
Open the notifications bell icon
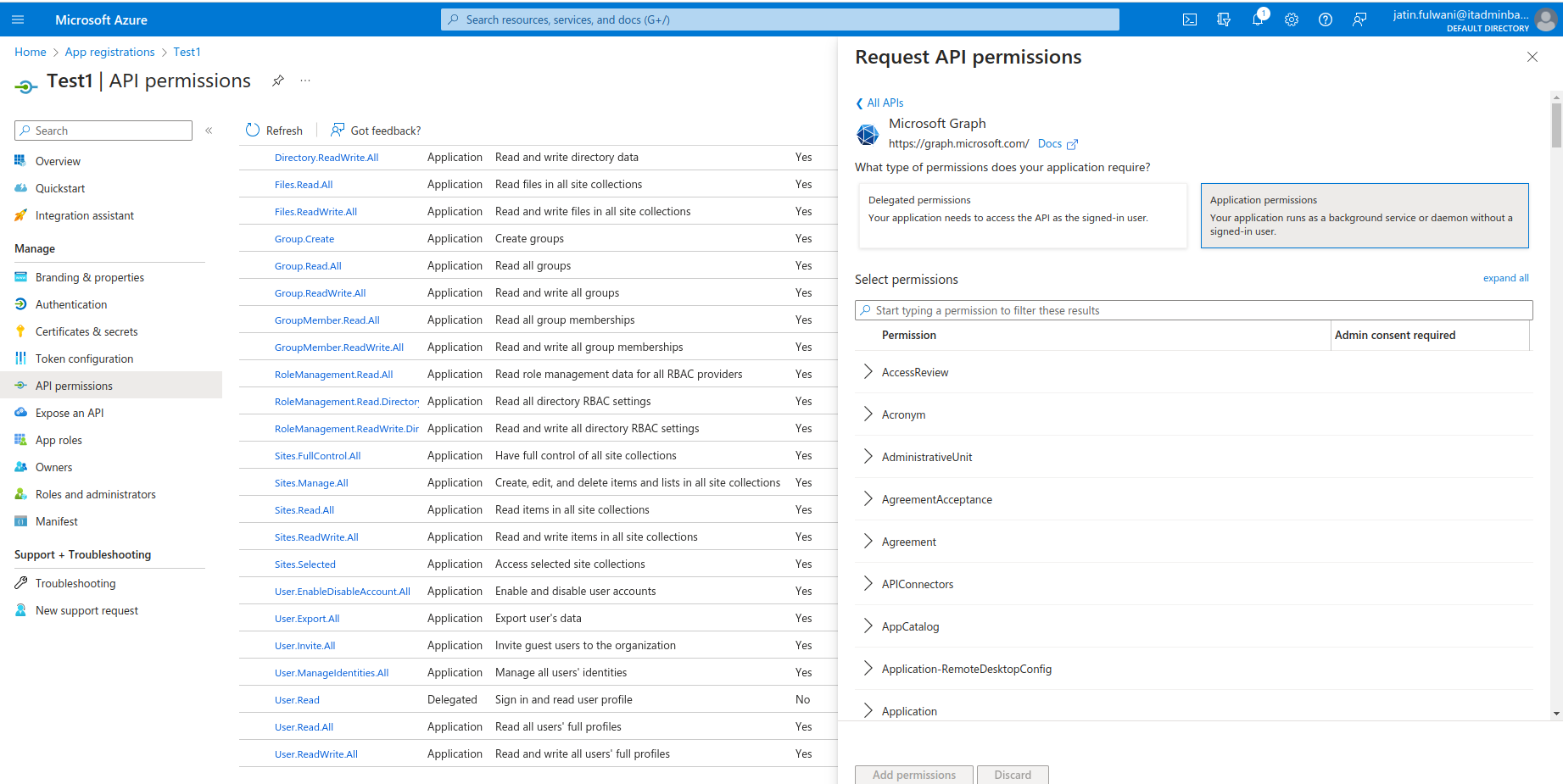coord(1258,19)
